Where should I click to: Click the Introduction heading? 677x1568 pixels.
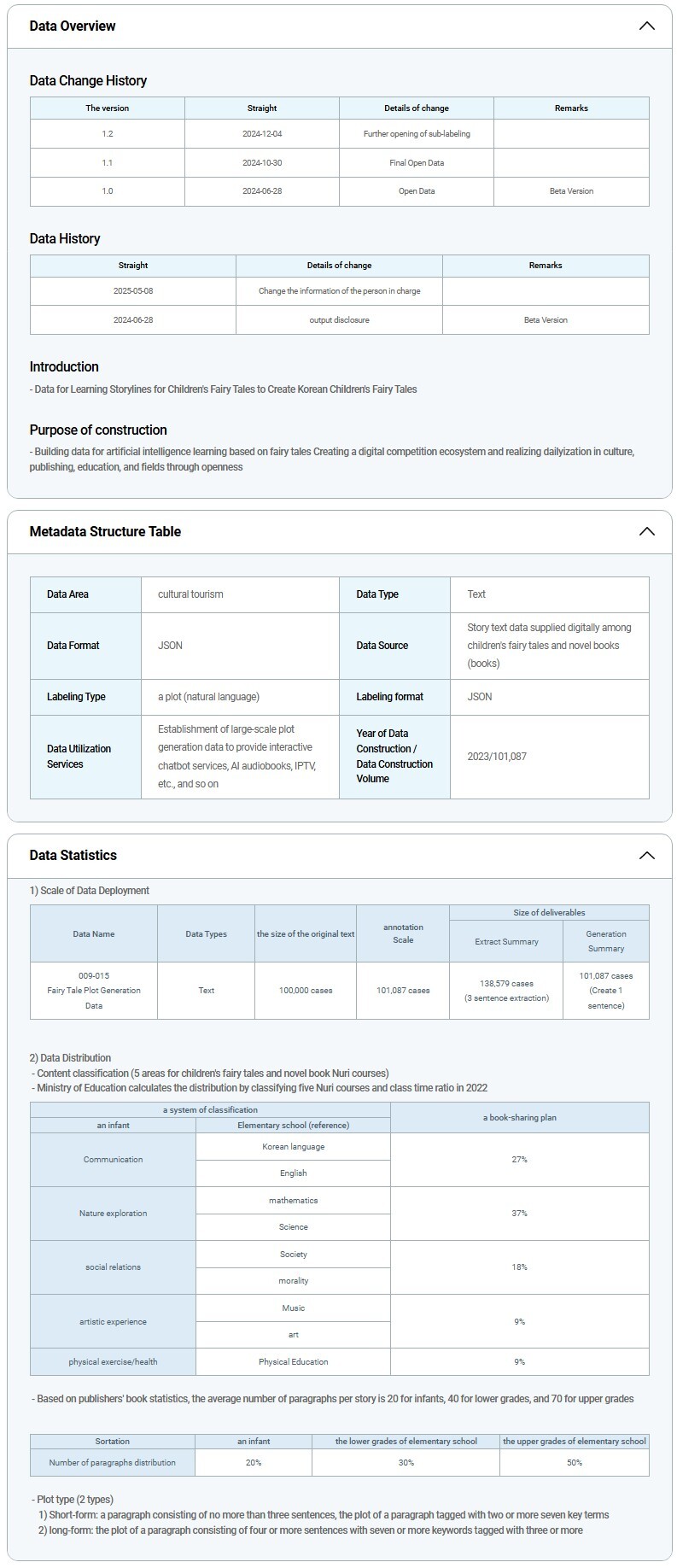pos(64,366)
